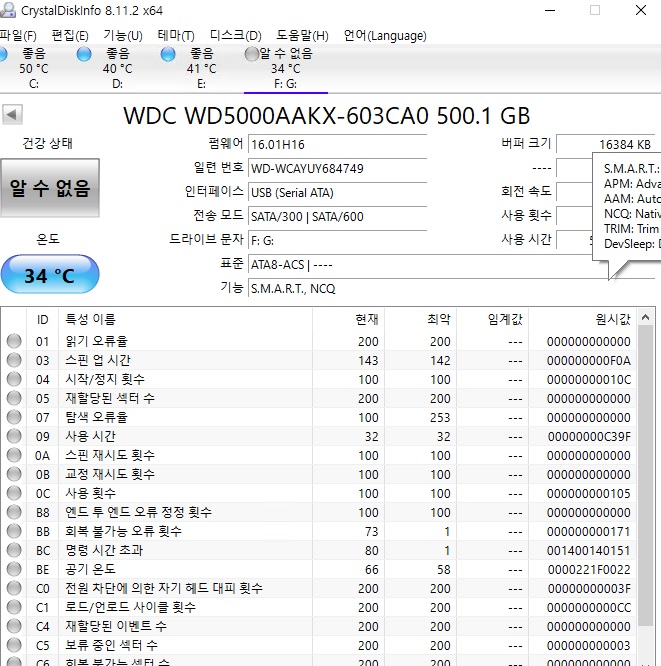The width and height of the screenshot is (661, 666).
Task: Select disk C: status icon at 50 °C
Action: pos(3,54)
